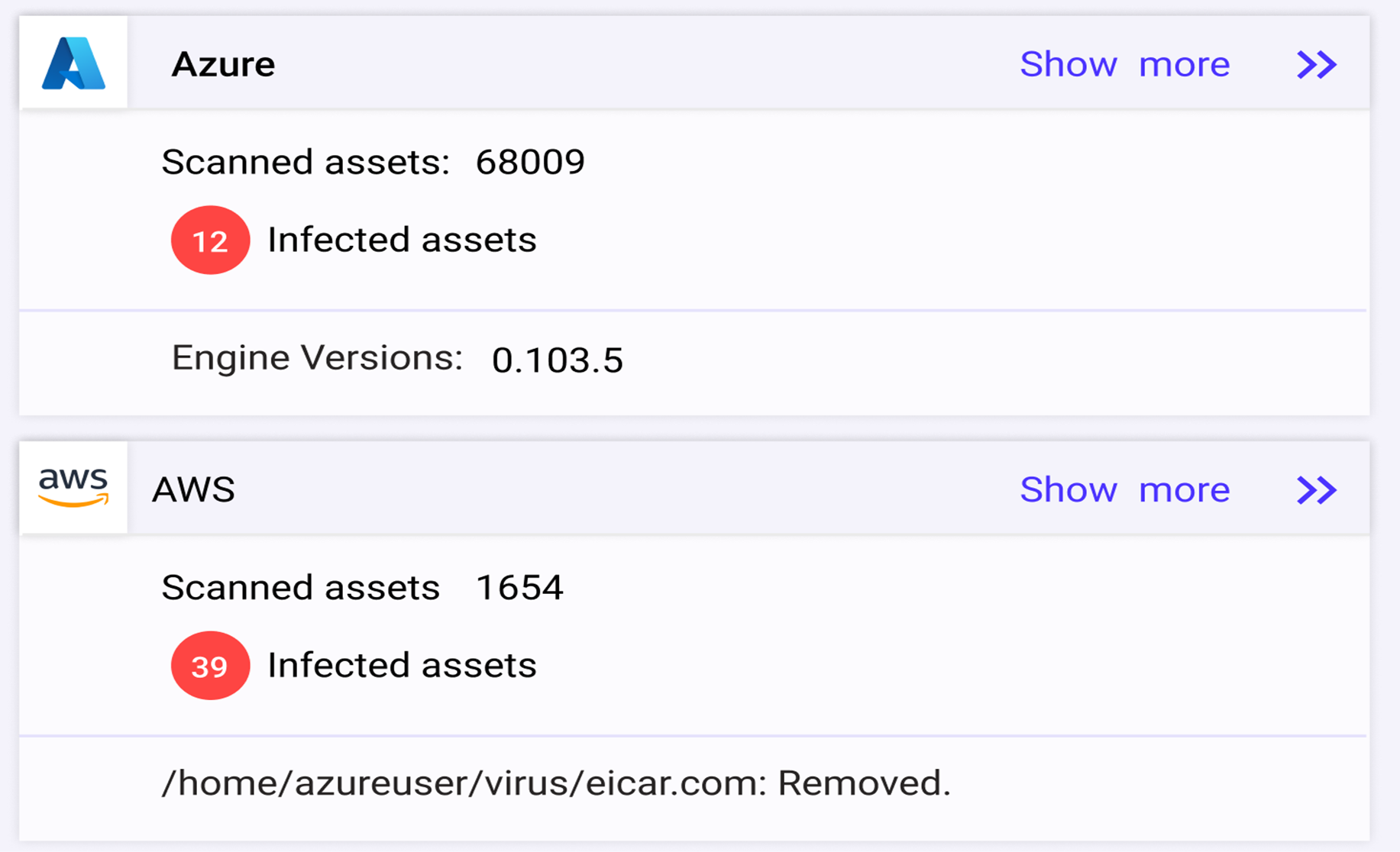This screenshot has height=852, width=1400.
Task: Click the Azure card header bar
Action: [x=694, y=63]
